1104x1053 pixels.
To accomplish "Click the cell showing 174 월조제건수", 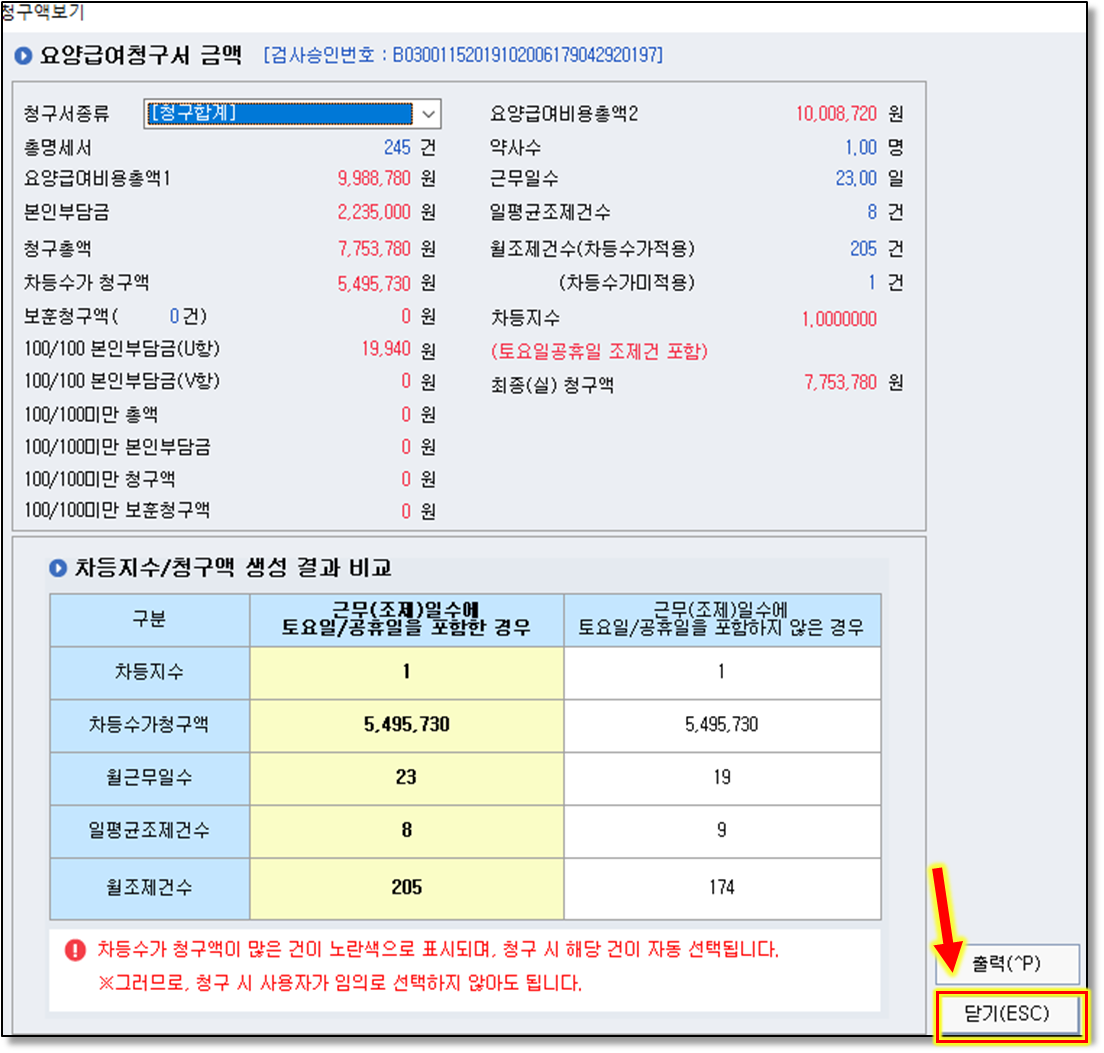I will click(x=722, y=887).
